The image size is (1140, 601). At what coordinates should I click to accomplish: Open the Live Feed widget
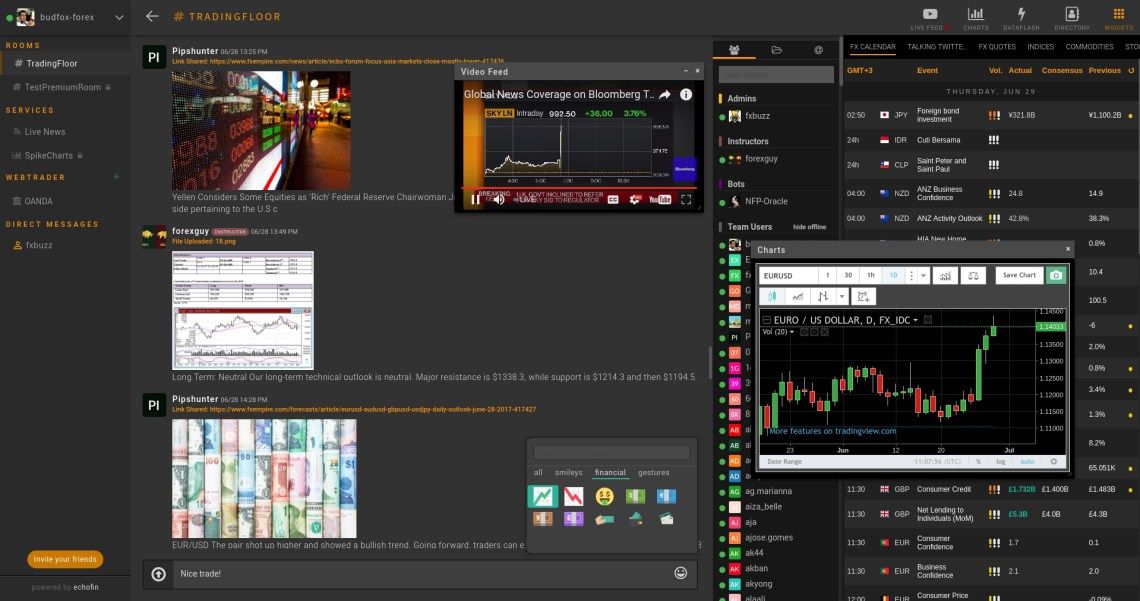pos(930,19)
